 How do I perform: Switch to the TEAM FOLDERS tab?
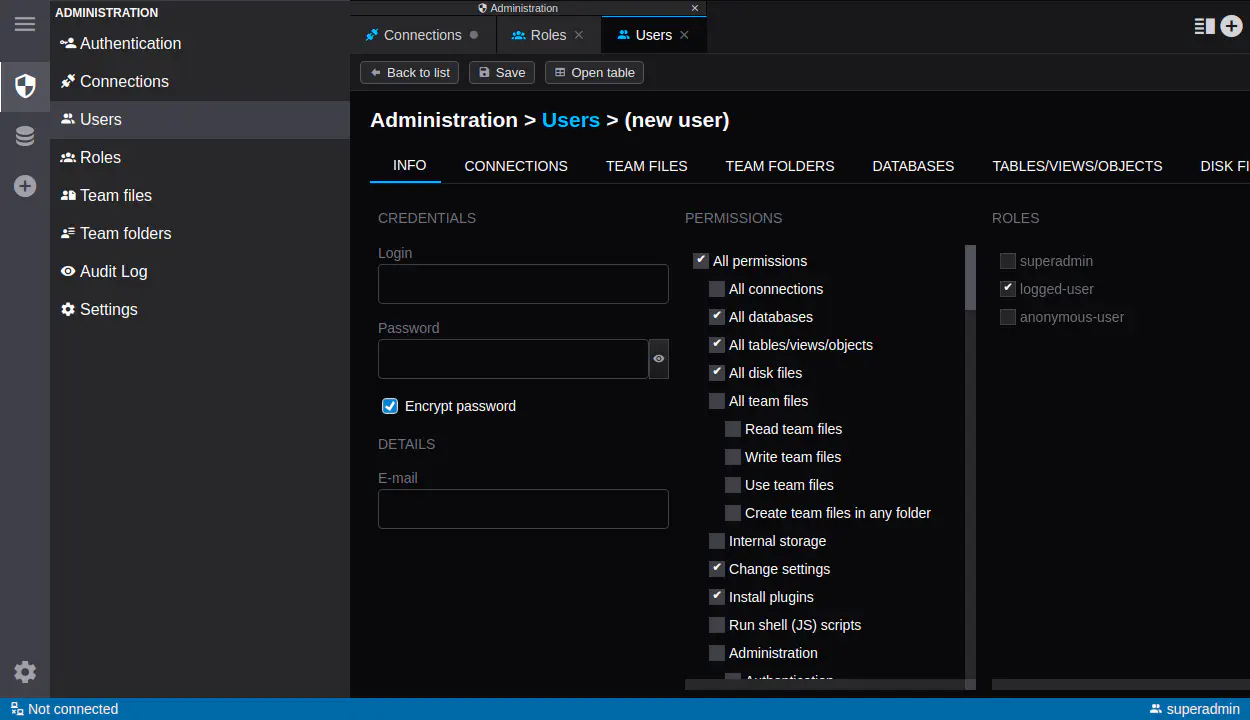779,166
